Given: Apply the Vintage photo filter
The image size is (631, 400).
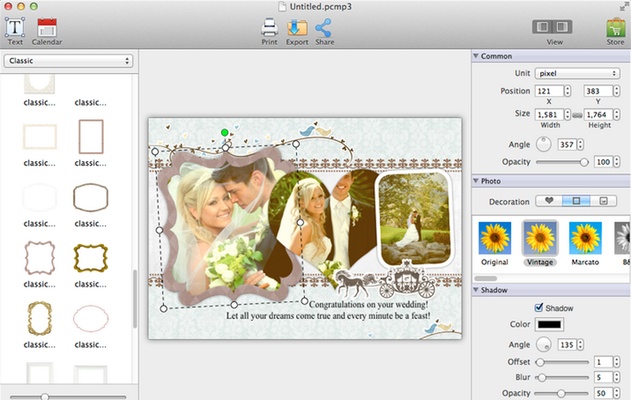Looking at the screenshot, I should (540, 243).
